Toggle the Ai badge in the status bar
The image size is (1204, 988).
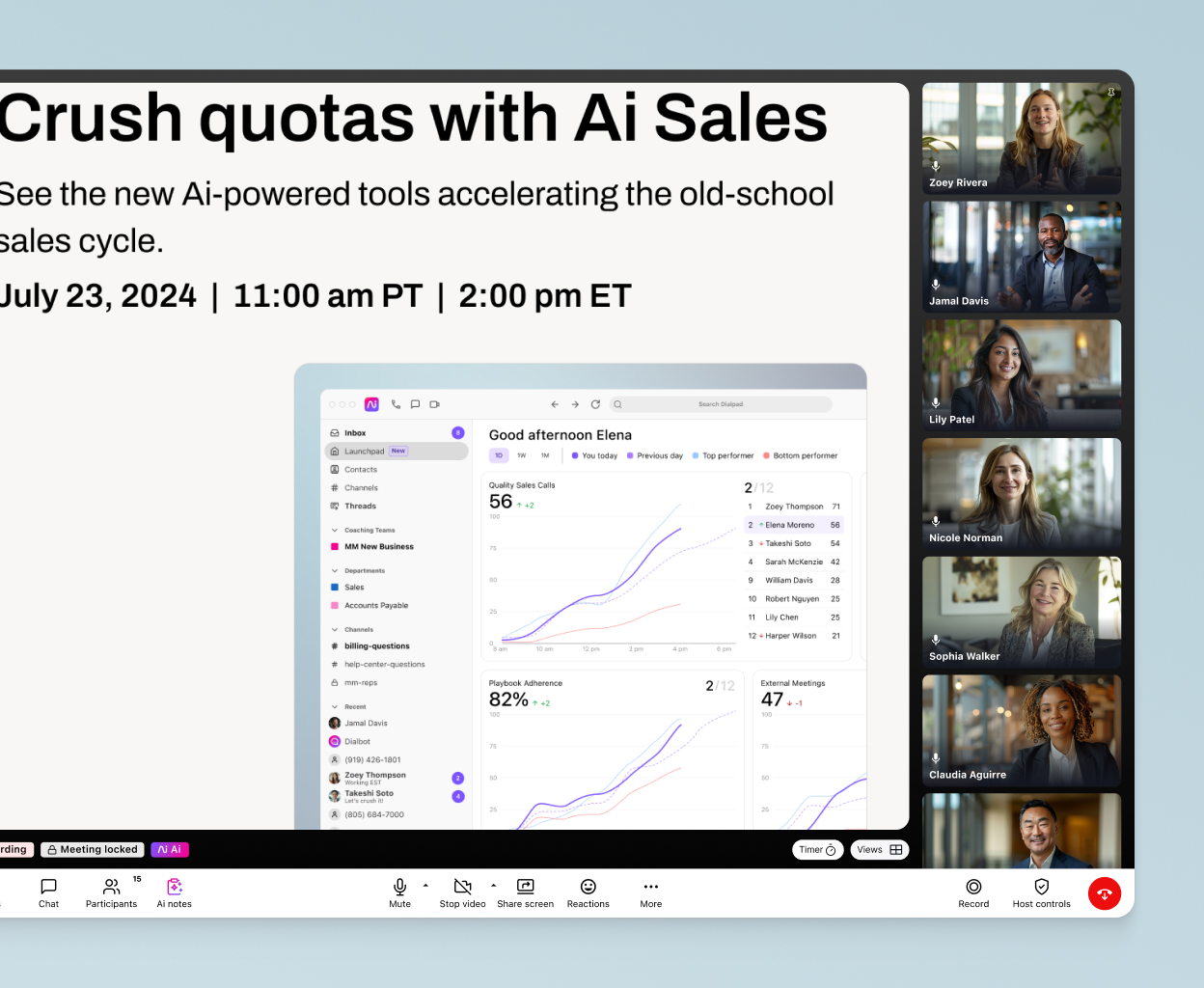[x=169, y=849]
